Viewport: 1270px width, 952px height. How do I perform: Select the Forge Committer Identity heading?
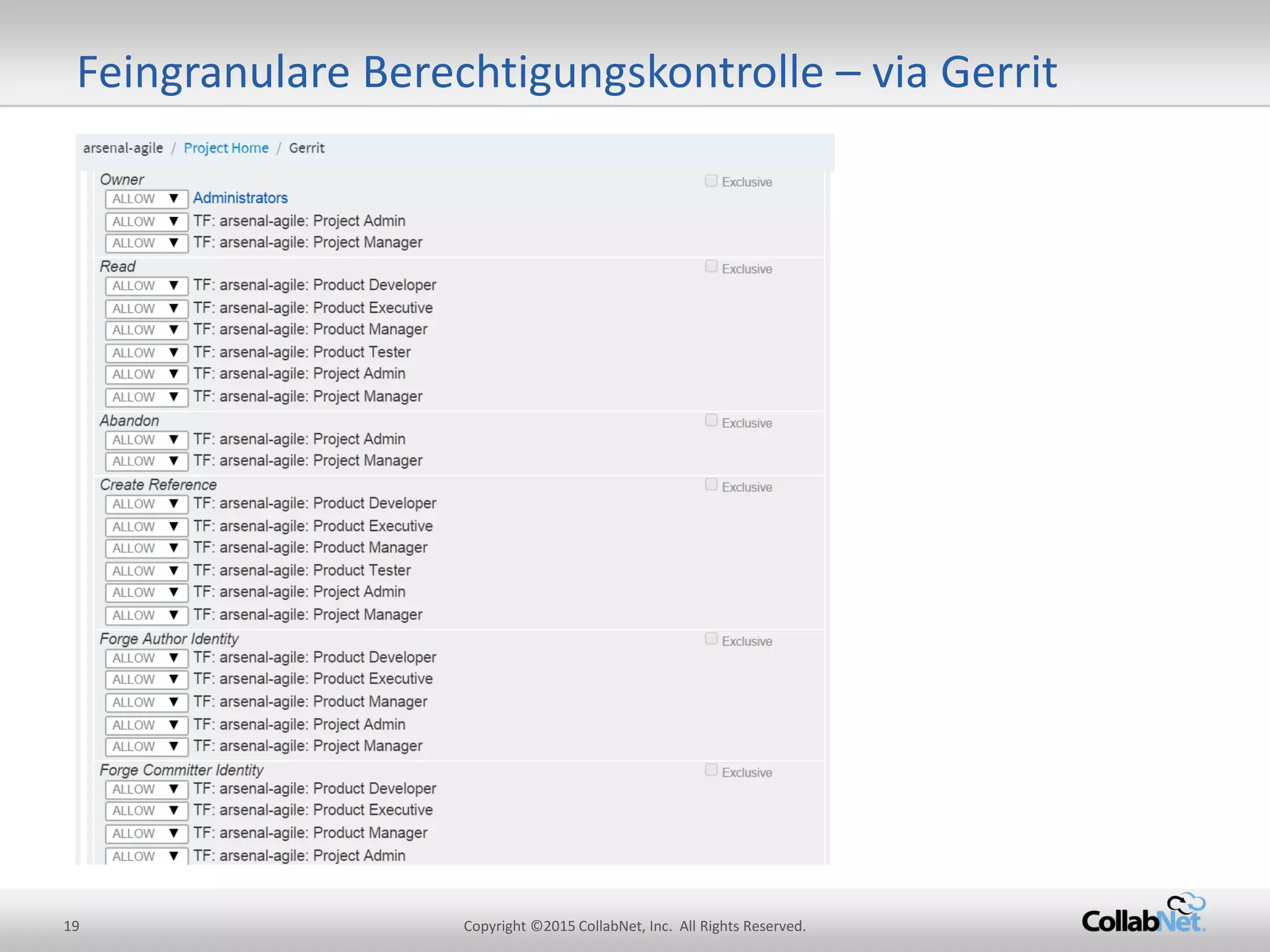click(x=182, y=770)
